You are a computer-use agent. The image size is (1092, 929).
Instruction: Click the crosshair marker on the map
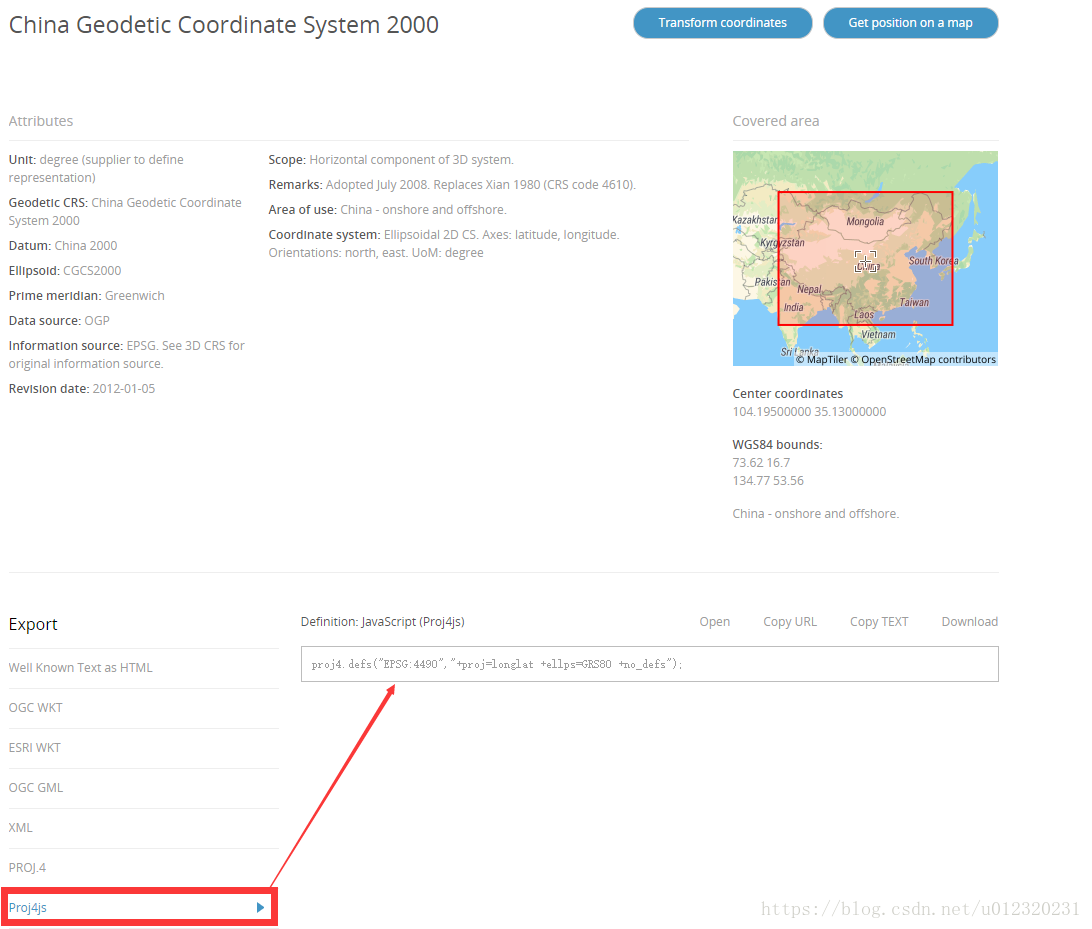coord(866,262)
